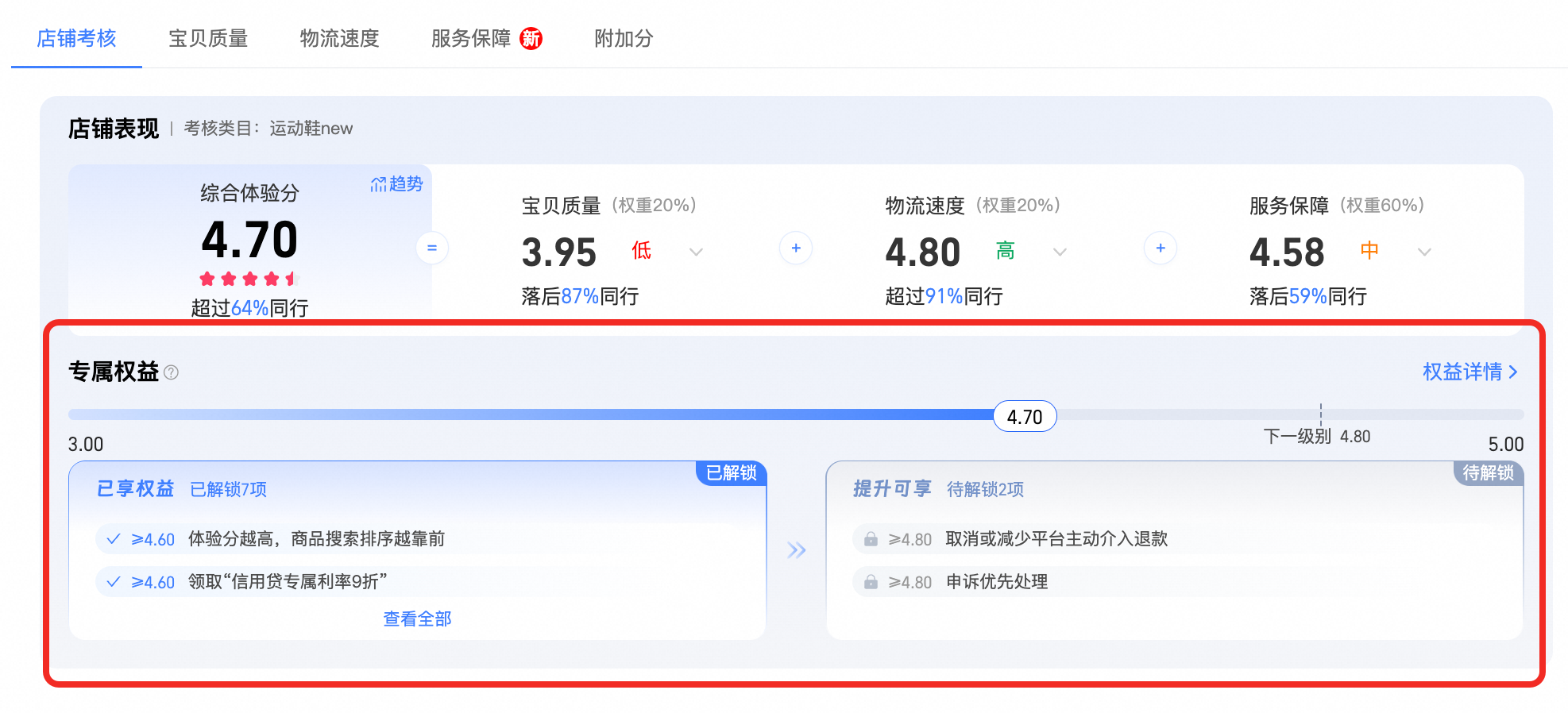Click the orange 中 rating label

pyautogui.click(x=1369, y=251)
